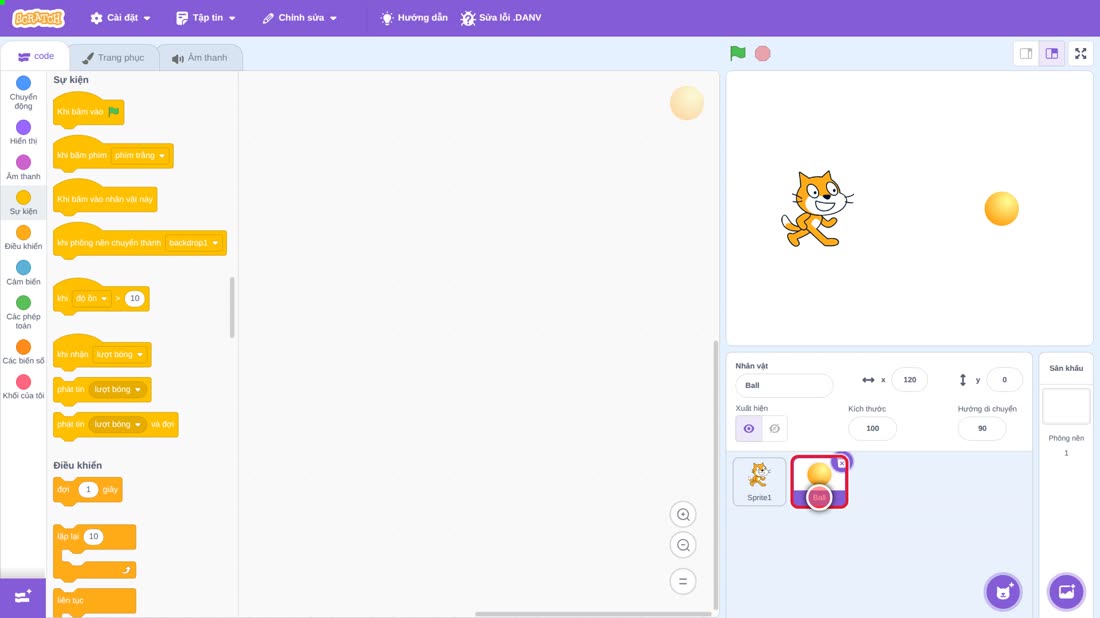Hide the sprite with crossed-eye icon

pyautogui.click(x=774, y=429)
